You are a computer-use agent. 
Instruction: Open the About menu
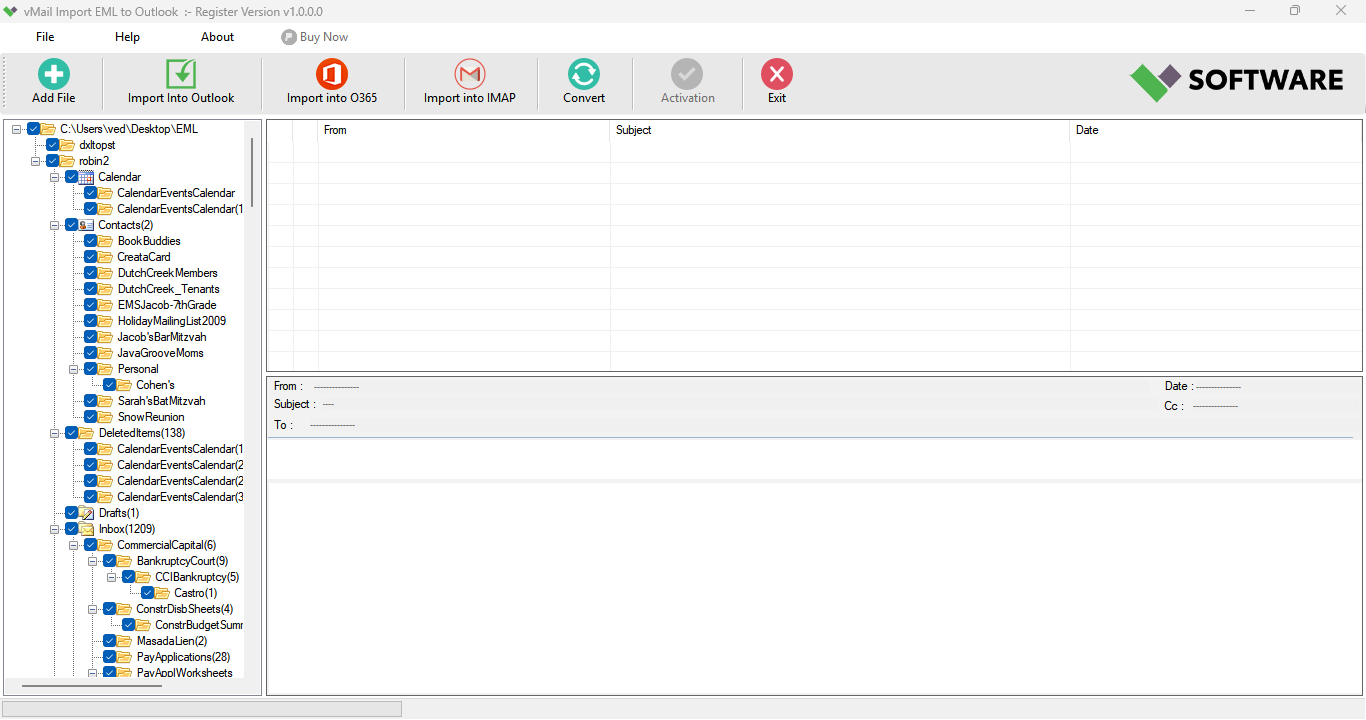(x=217, y=37)
